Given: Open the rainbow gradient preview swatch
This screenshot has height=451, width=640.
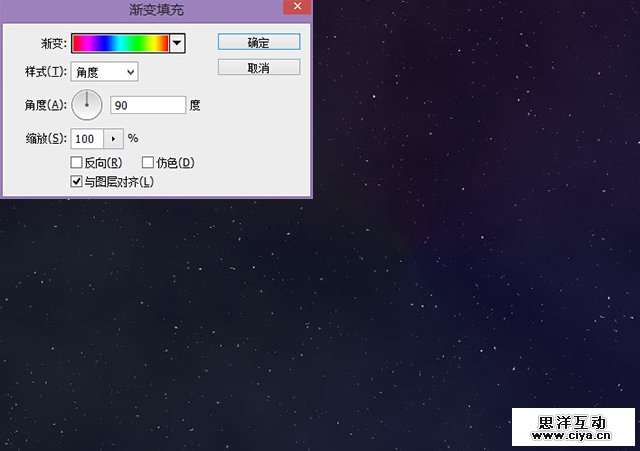Looking at the screenshot, I should point(120,43).
